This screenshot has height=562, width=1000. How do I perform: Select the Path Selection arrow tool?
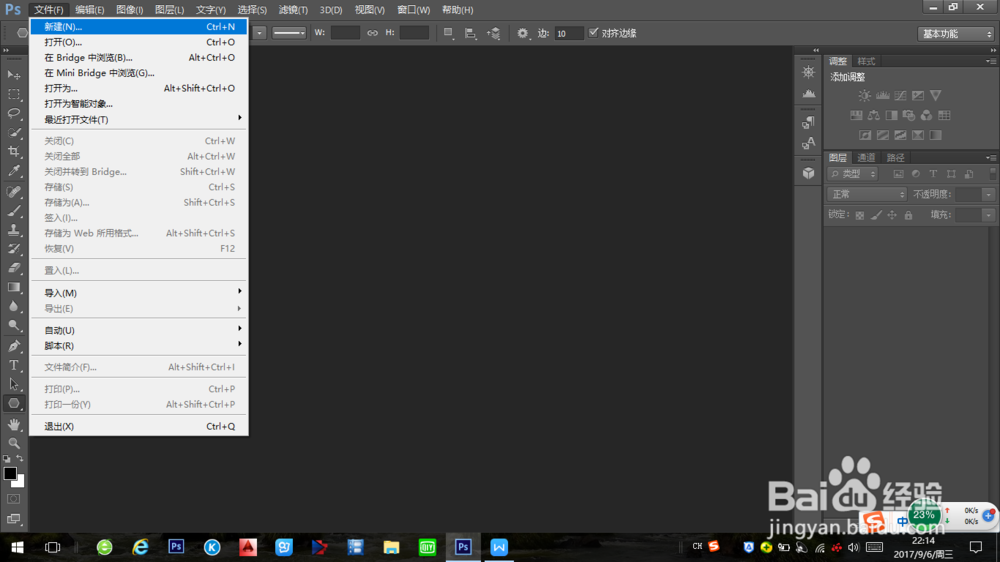coord(13,385)
